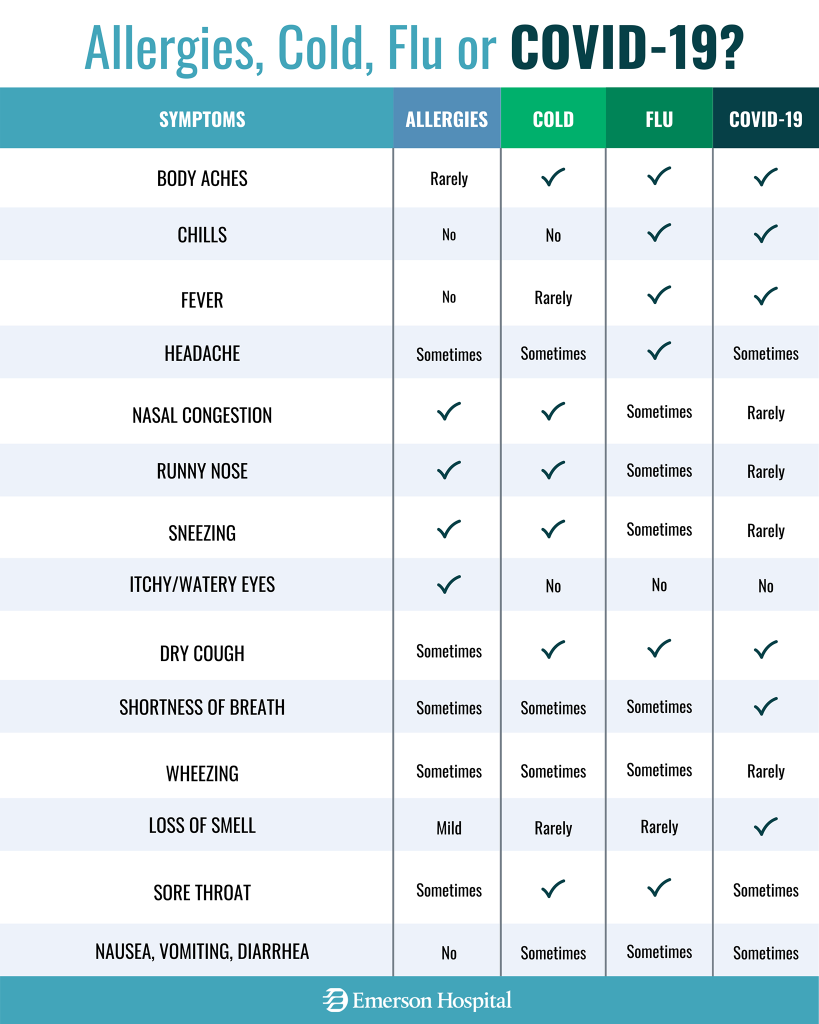Screen dimensions: 819x1024
Task: Click the Body Aches checkmark under Cold
Action: (553, 177)
